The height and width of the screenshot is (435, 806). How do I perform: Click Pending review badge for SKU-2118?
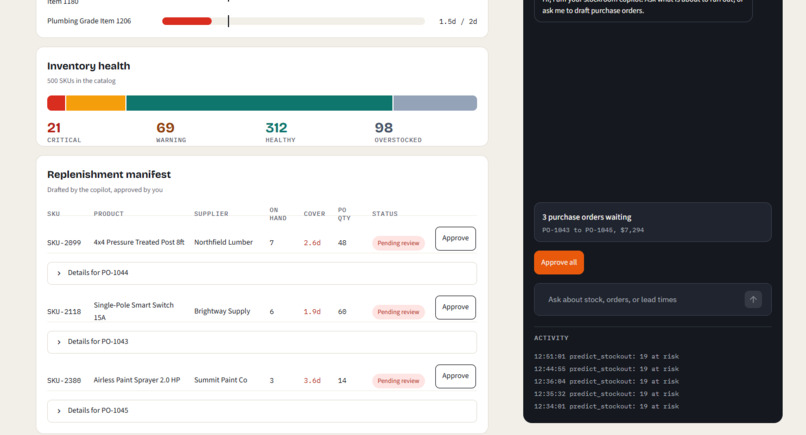(398, 312)
